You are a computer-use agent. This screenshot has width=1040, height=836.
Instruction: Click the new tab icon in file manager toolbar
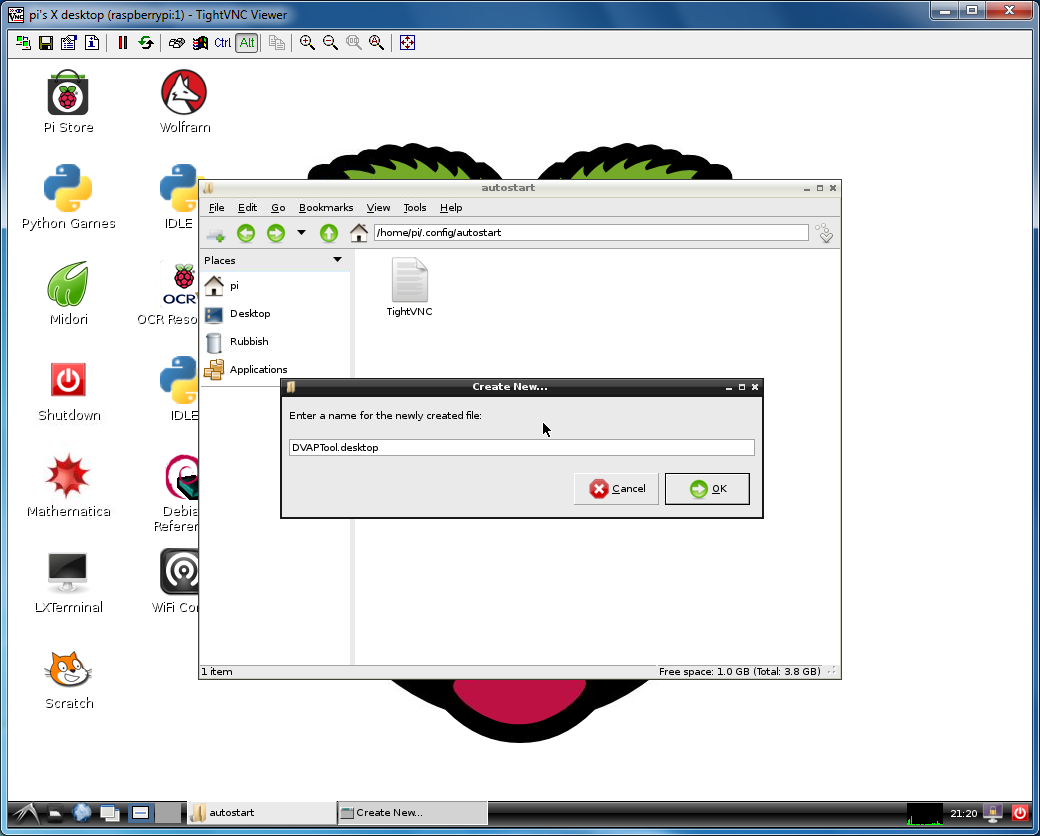216,233
